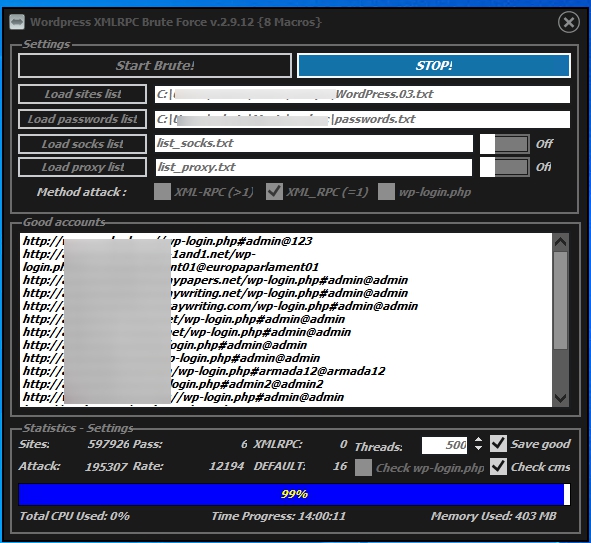The image size is (591, 543).
Task: Check the XML-RPC (>1) method box
Action: click(162, 192)
